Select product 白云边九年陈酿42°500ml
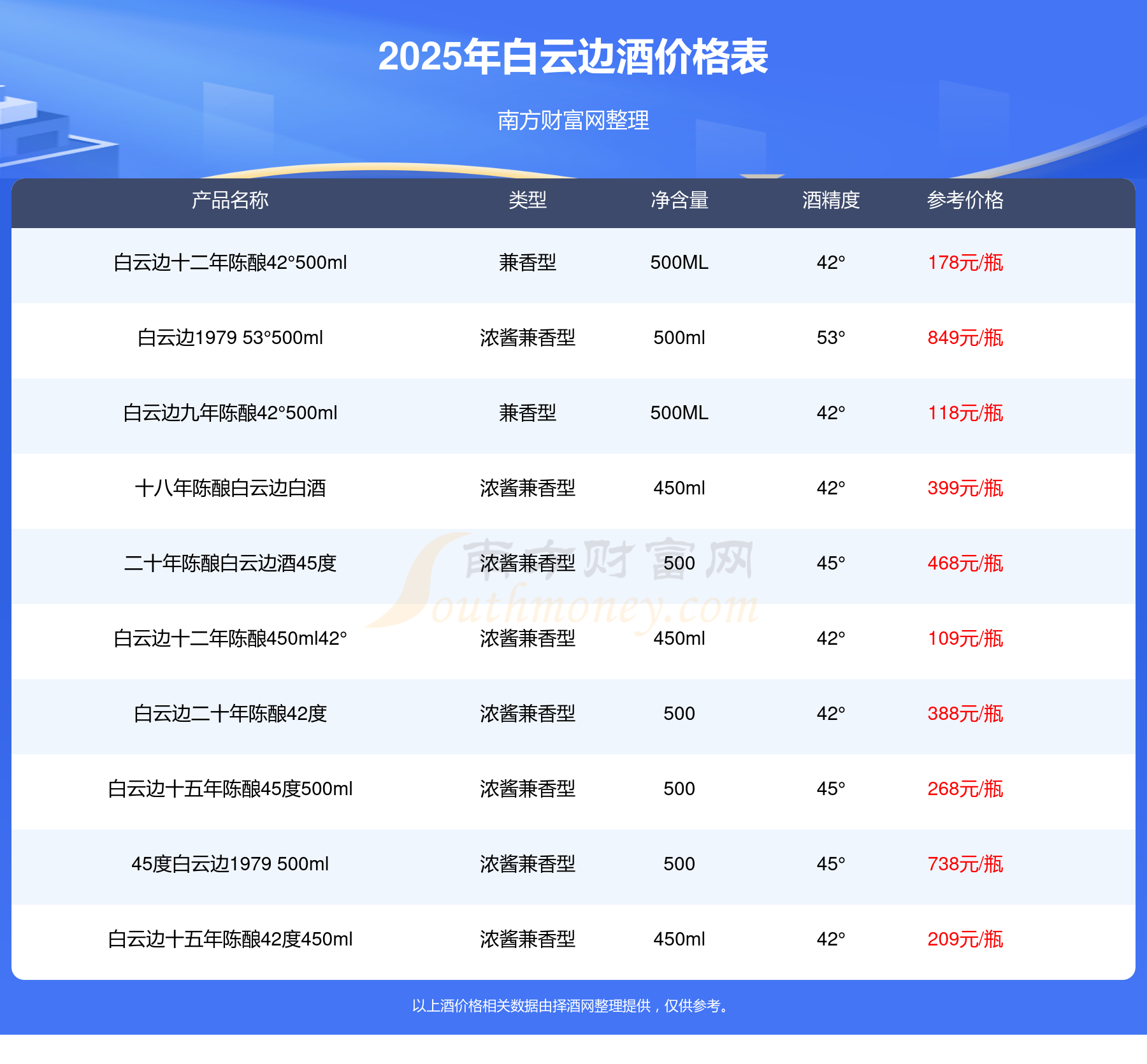The height and width of the screenshot is (1064, 1147). pyautogui.click(x=230, y=413)
